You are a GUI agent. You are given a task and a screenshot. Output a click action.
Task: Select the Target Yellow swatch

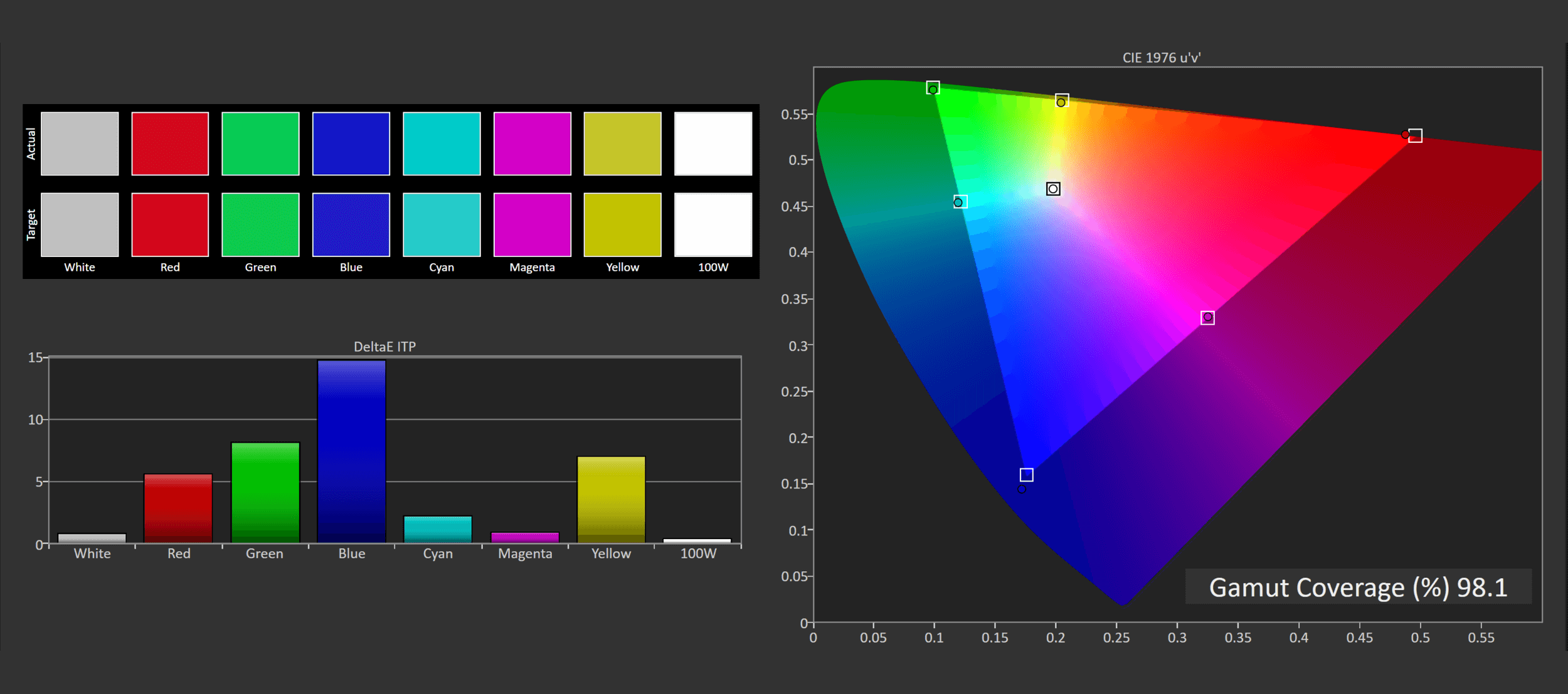click(x=622, y=224)
